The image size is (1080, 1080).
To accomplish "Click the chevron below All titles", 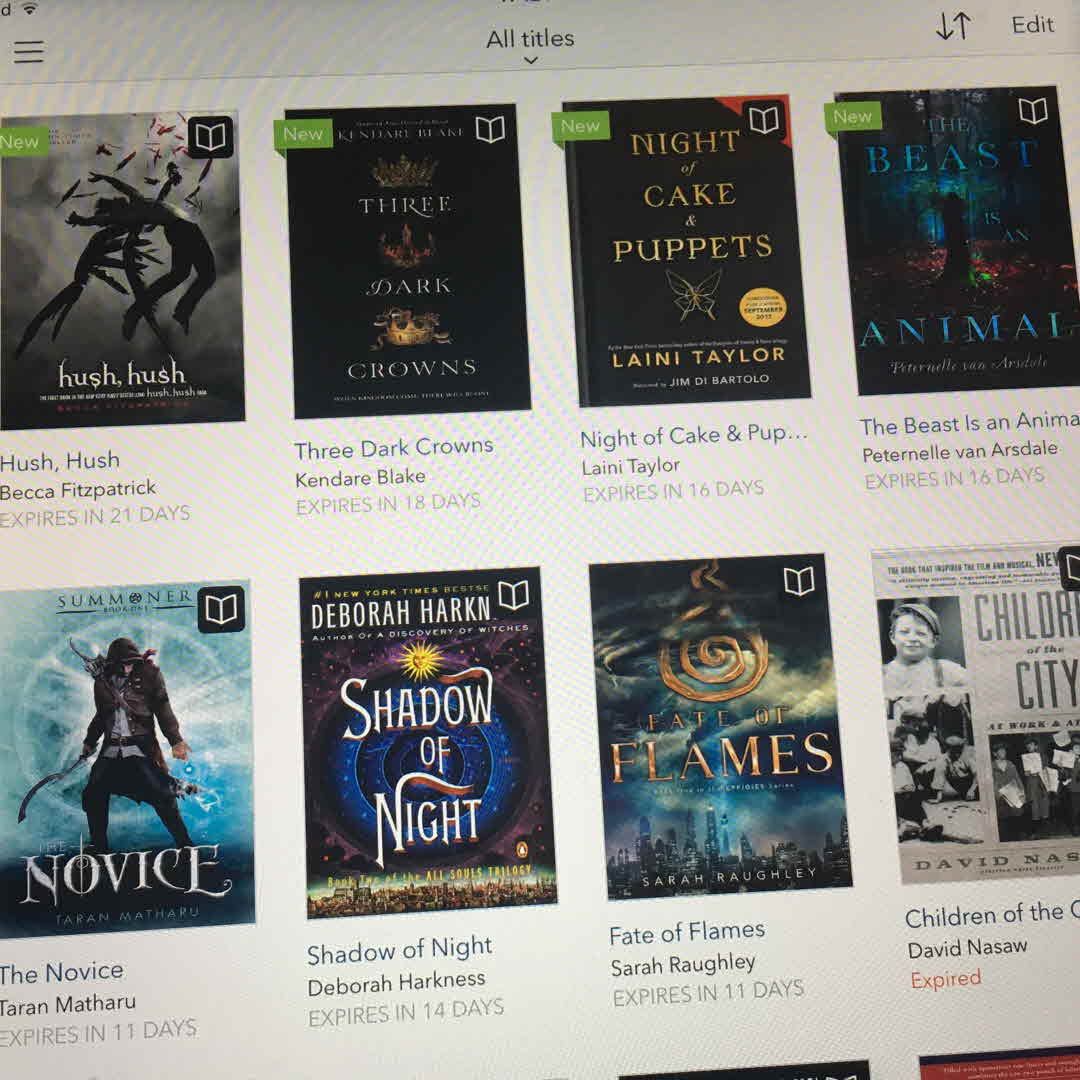I will point(530,61).
